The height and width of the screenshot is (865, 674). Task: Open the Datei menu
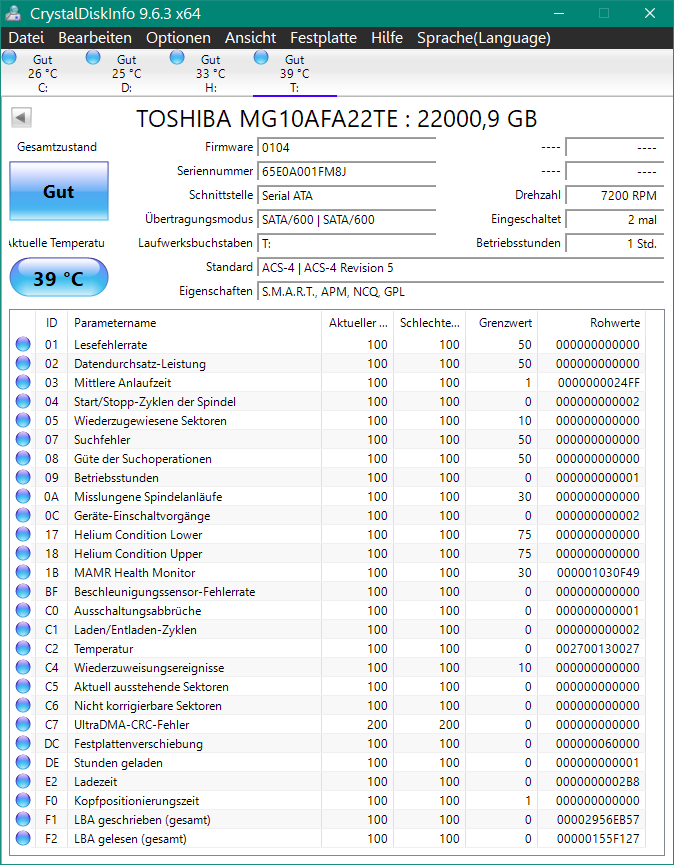[26, 38]
